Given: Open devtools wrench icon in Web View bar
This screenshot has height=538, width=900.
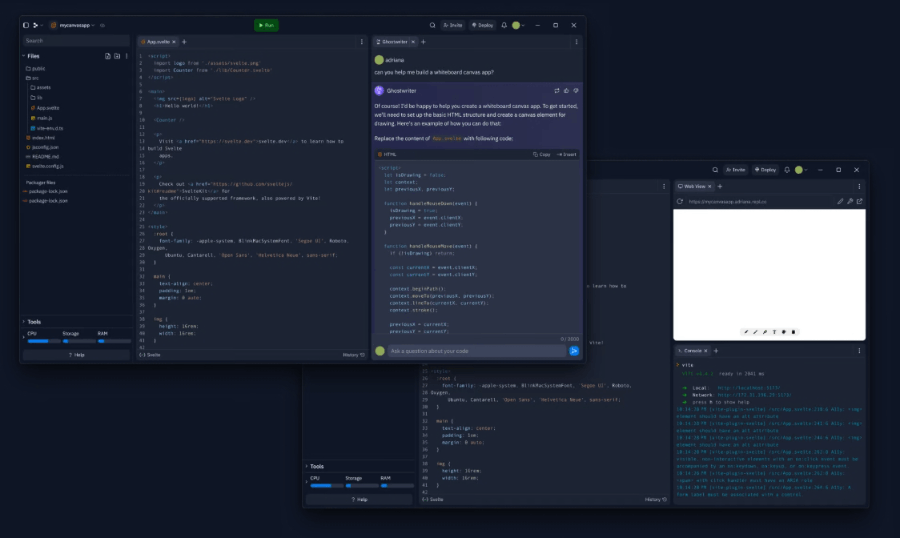Looking at the screenshot, I should (850, 202).
